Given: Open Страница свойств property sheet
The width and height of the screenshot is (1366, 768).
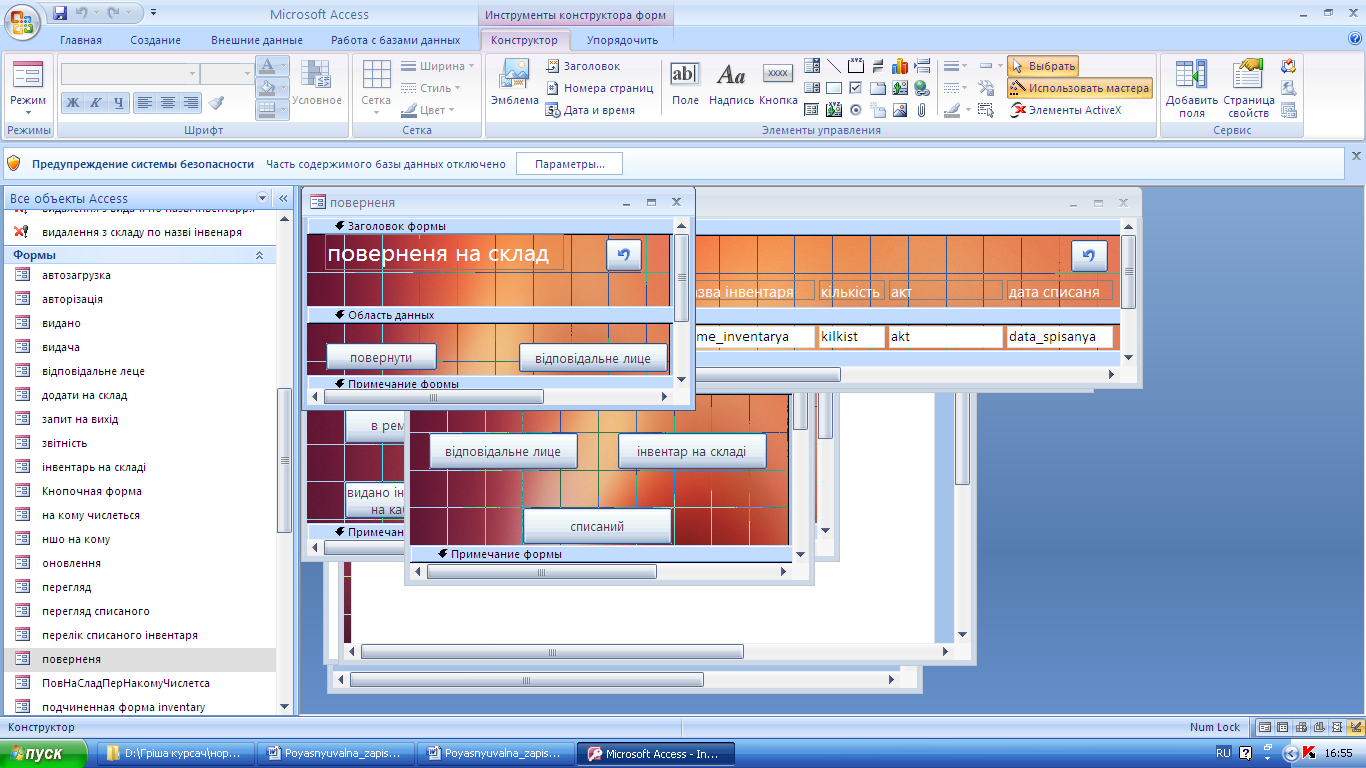Looking at the screenshot, I should pyautogui.click(x=1248, y=88).
